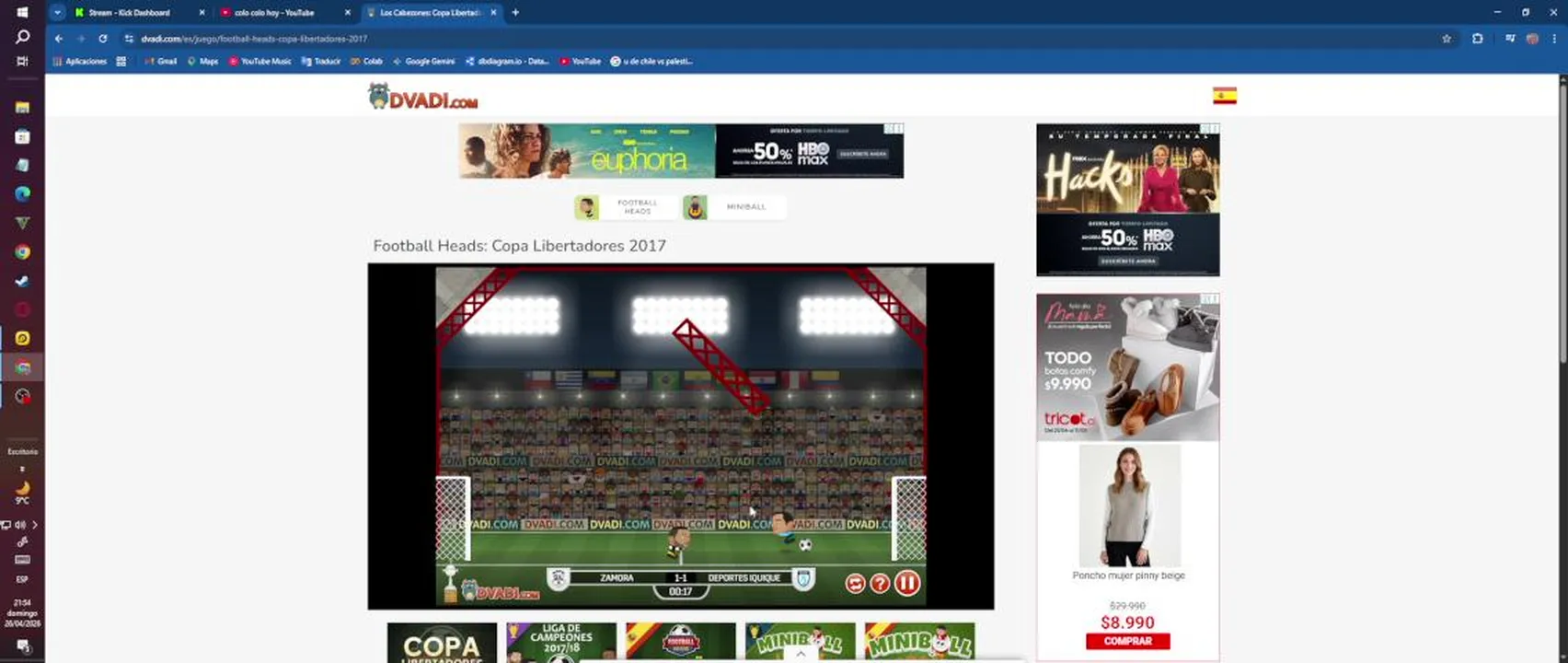Screen dimensions: 1568x663
Task: Open the weather widget showing 9°C
Action: (22, 493)
